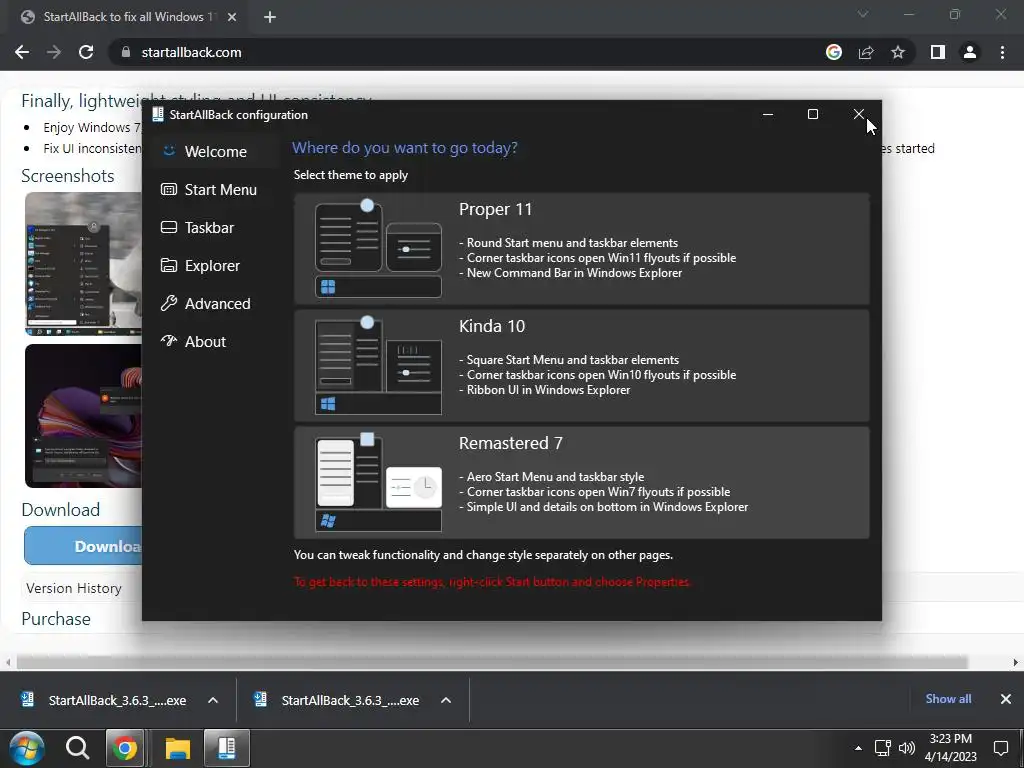Click the Kinda 10 theme preview image
The width and height of the screenshot is (1024, 768).
tap(378, 366)
